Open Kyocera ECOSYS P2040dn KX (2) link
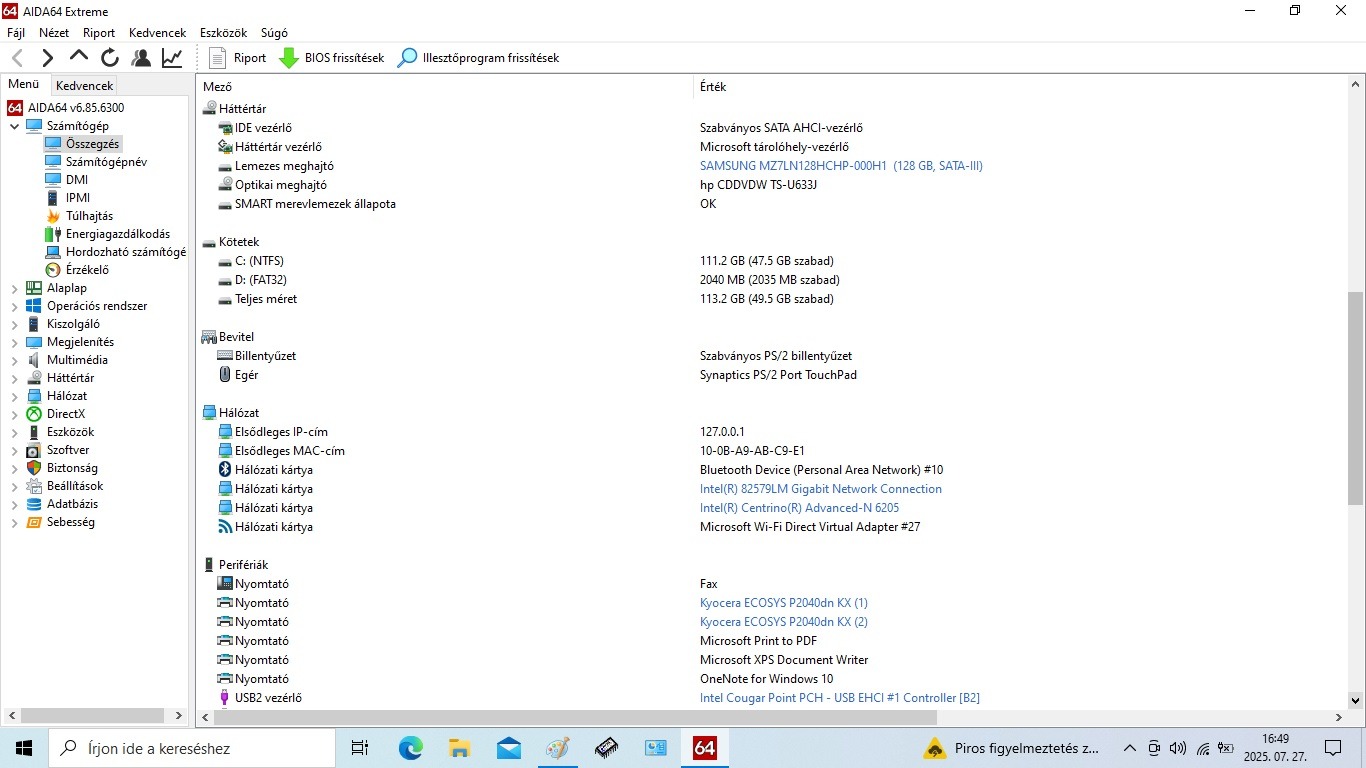 pyautogui.click(x=784, y=622)
